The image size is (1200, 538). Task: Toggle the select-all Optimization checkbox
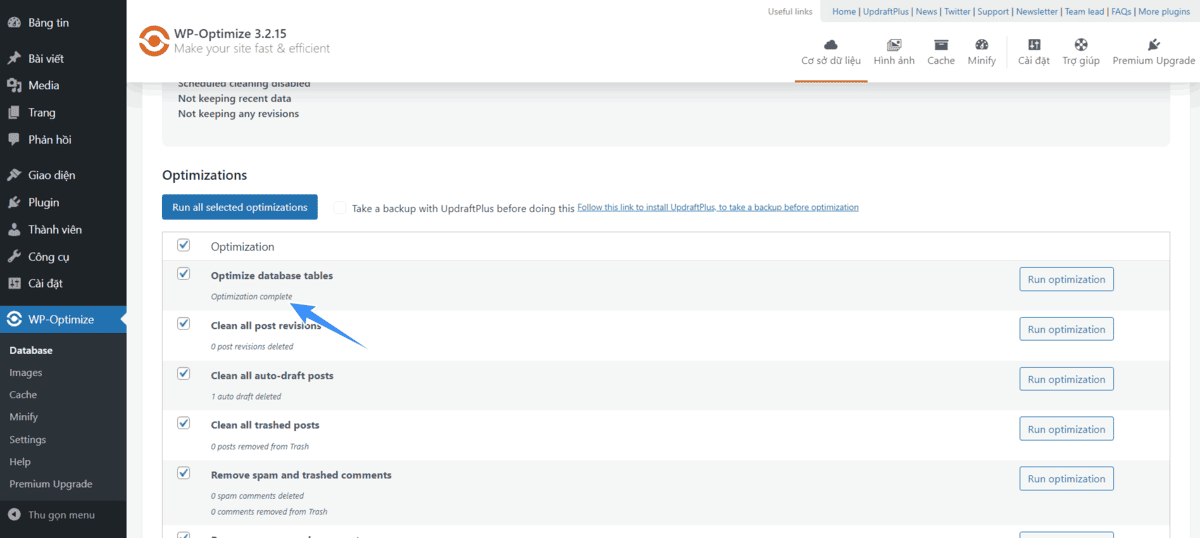[x=183, y=245]
